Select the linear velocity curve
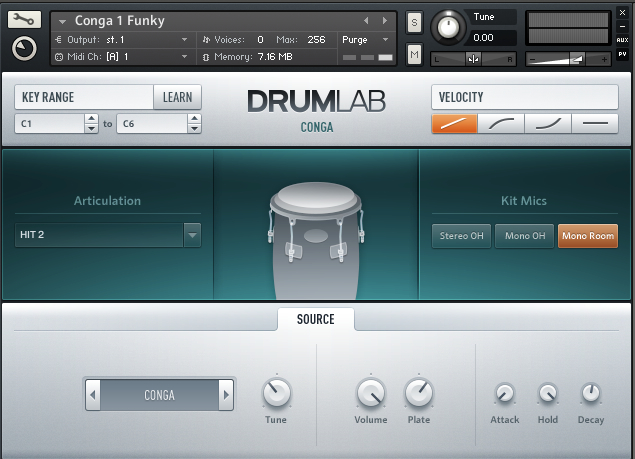Screen dimensions: 635x459 [x=454, y=124]
